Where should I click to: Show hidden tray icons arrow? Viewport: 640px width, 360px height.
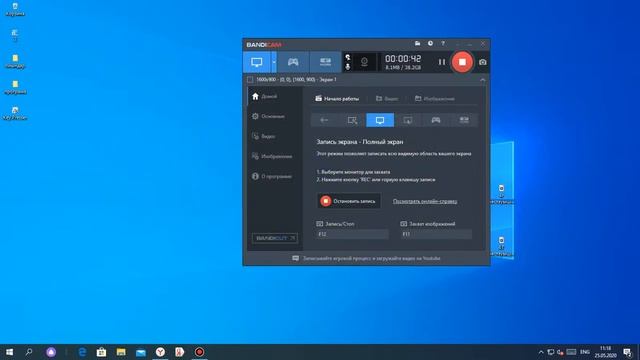(x=541, y=352)
